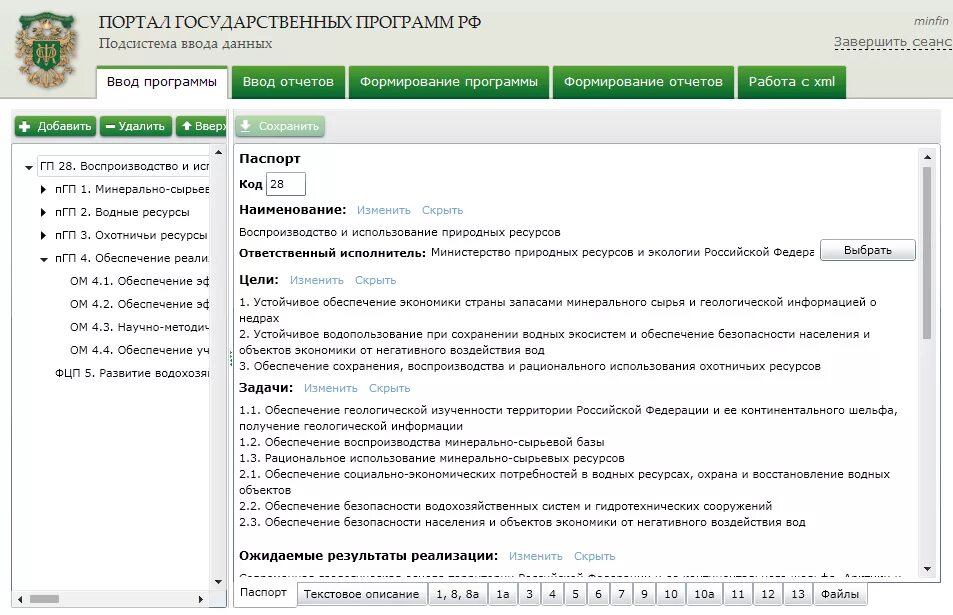
Task: Open the bottom tab 13
Action: point(798,594)
